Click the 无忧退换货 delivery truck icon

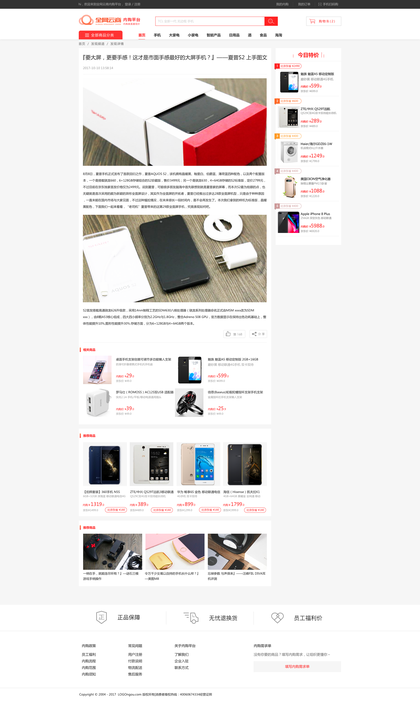point(191,617)
